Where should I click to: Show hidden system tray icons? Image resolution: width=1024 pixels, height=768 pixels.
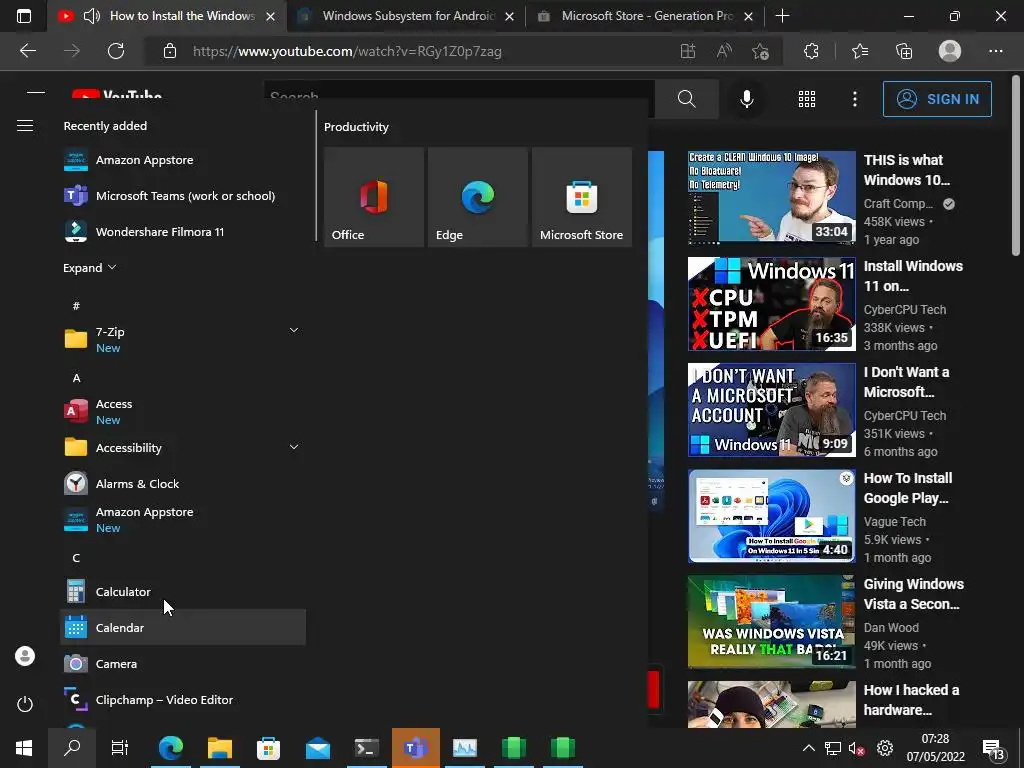808,748
